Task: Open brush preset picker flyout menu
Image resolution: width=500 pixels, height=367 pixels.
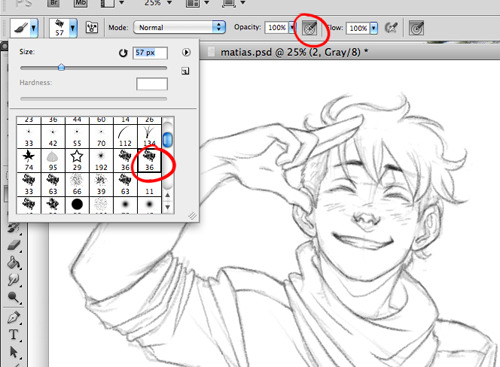Action: [x=186, y=52]
